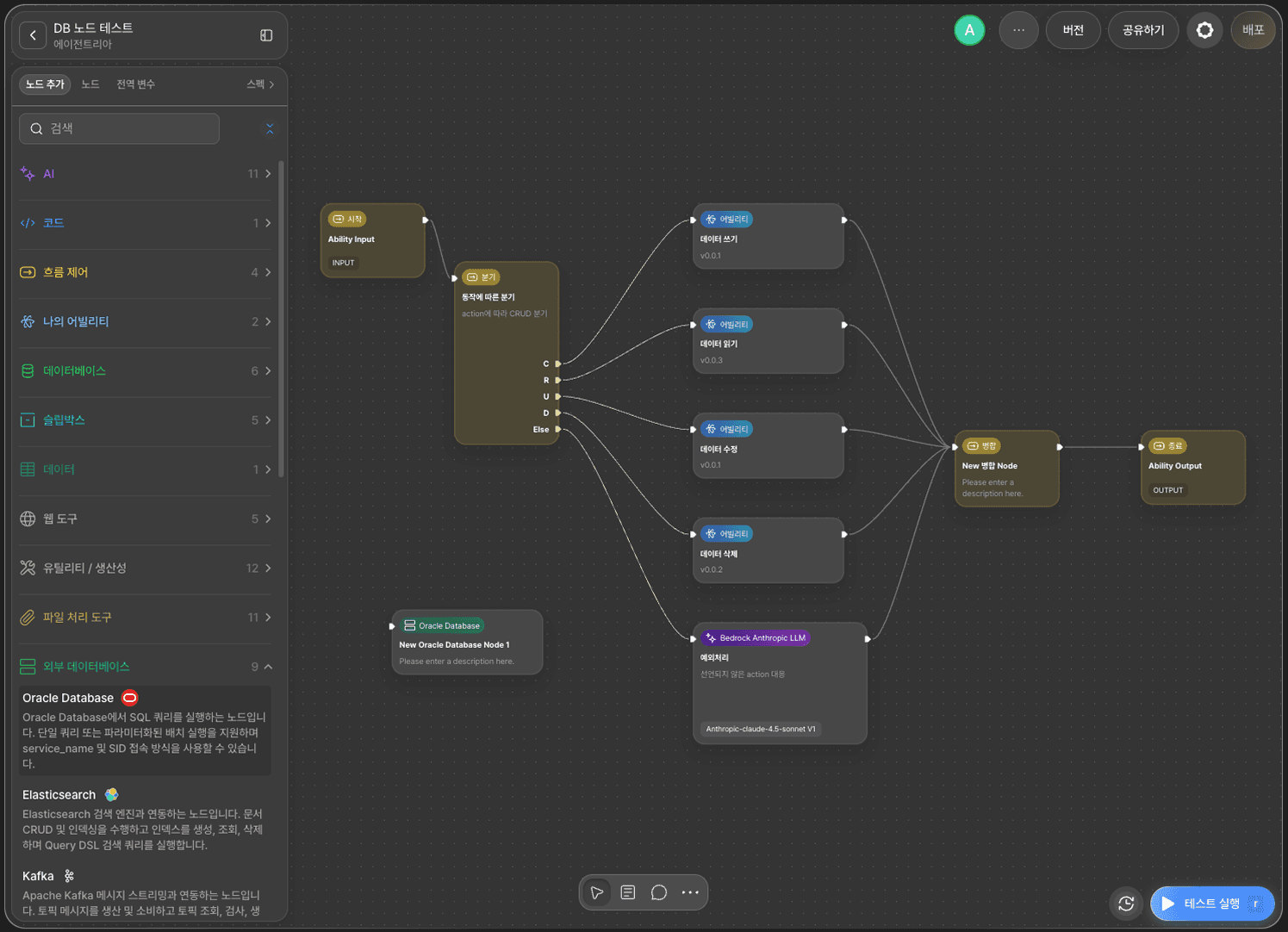
Task: Click the Oracle Database red logo icon
Action: tap(130, 698)
